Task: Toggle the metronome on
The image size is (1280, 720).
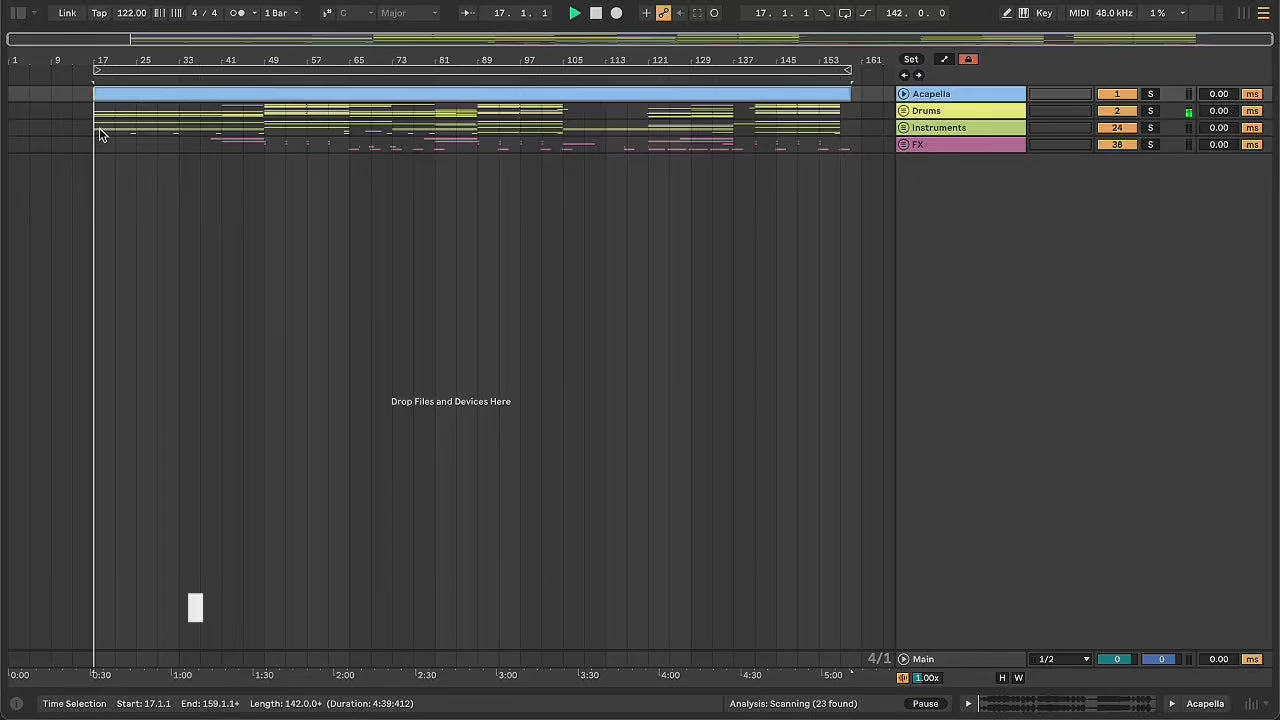Action: coord(238,13)
